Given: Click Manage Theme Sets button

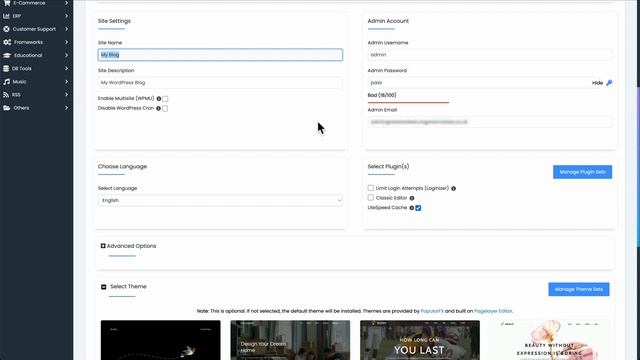Looking at the screenshot, I should pos(579,289).
